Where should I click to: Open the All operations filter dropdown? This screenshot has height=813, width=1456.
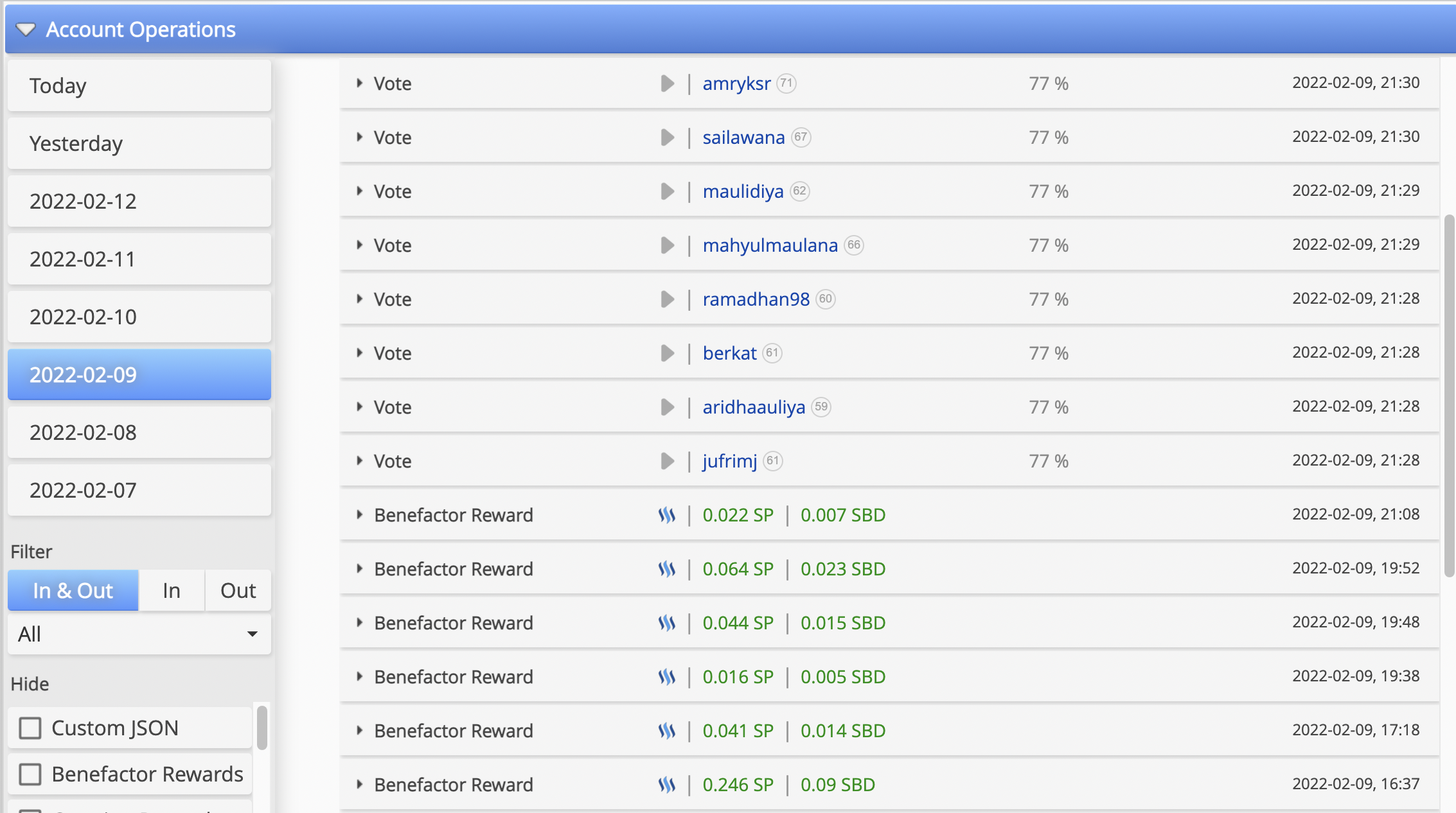tap(139, 634)
